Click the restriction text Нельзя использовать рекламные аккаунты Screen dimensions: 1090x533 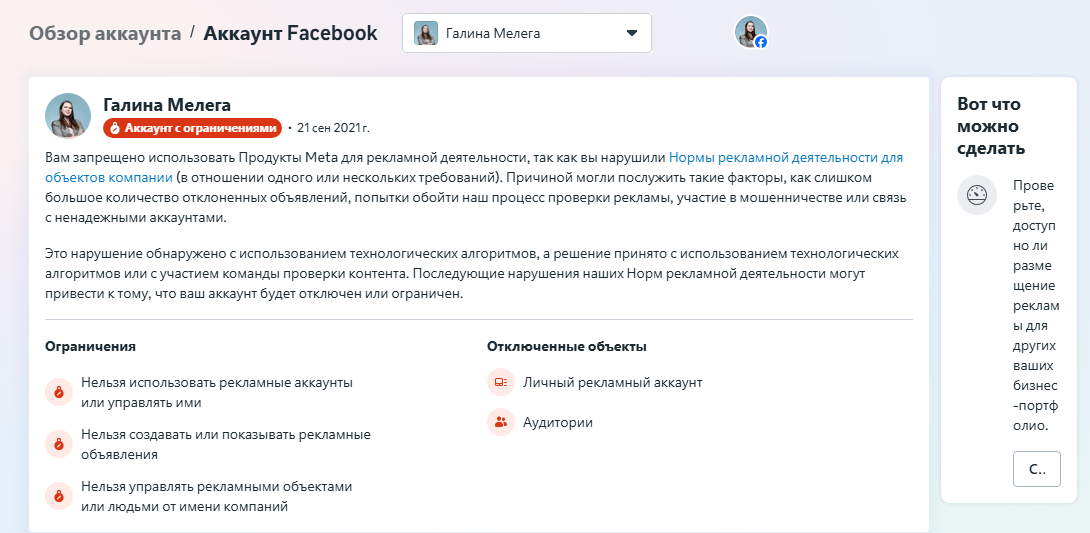217,392
